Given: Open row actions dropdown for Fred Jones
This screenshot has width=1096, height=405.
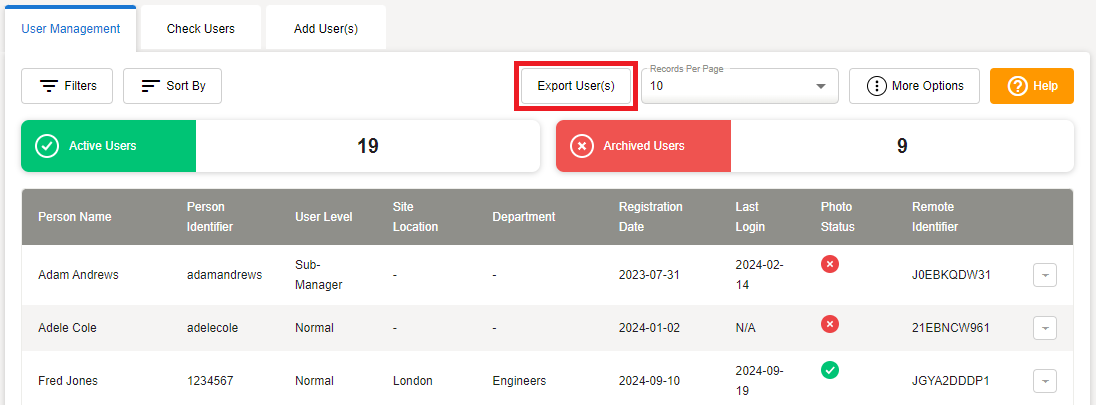Looking at the screenshot, I should 1044,381.
